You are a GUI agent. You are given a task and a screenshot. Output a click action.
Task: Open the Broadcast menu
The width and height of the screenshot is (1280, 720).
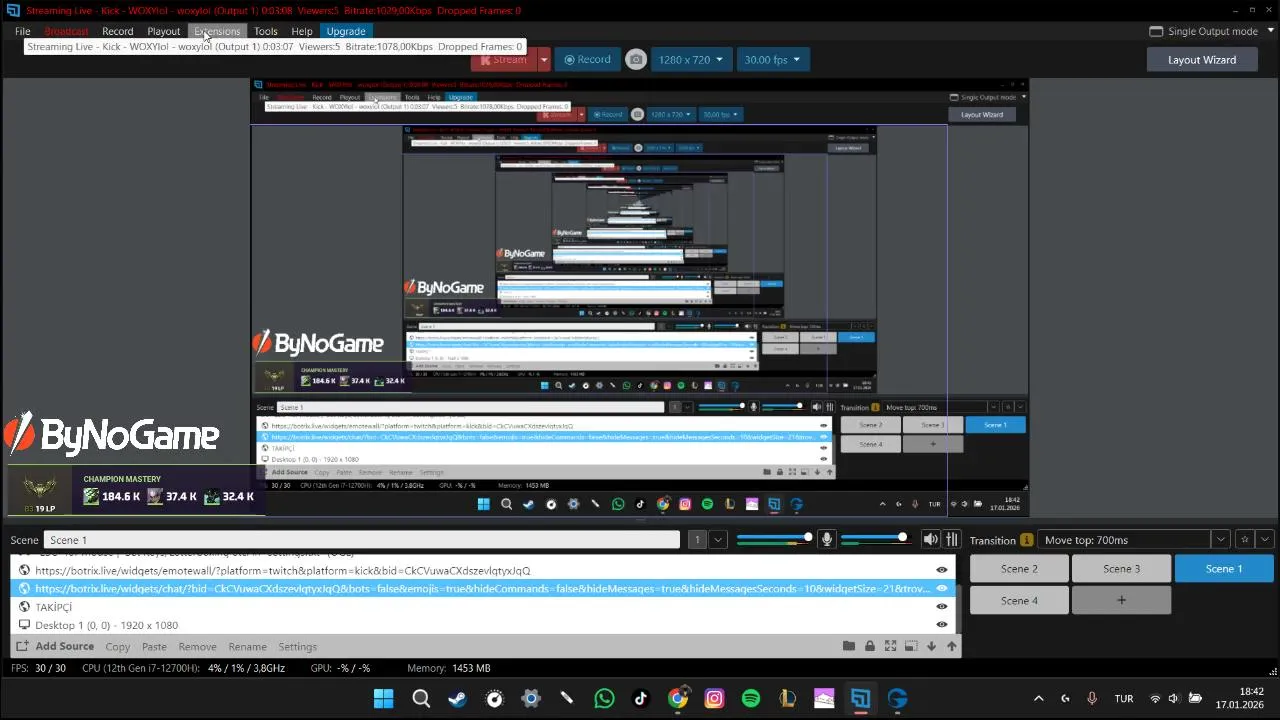[66, 31]
